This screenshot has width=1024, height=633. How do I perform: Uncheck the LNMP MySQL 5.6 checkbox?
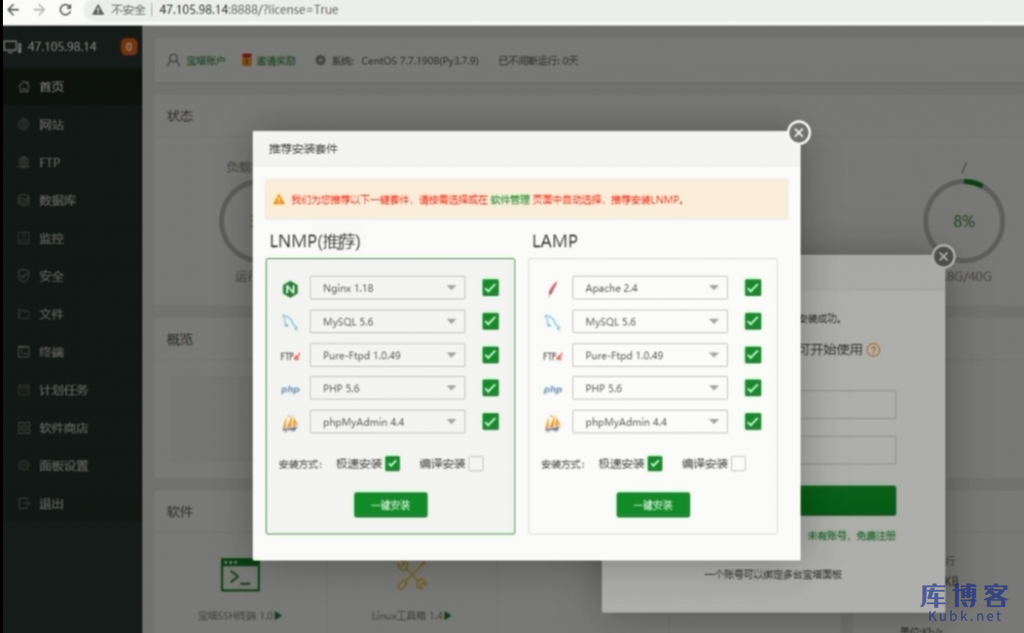[x=490, y=321]
